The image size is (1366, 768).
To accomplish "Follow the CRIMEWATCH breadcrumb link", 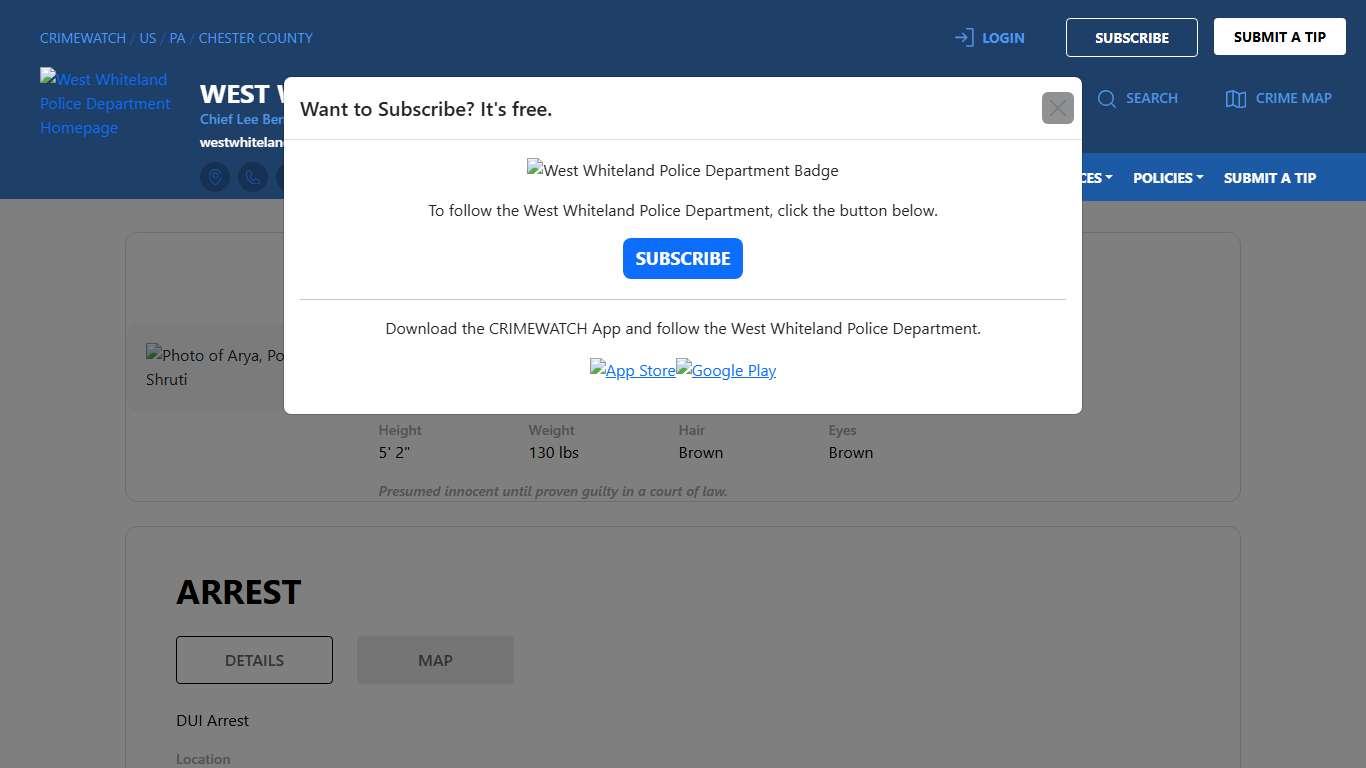I will pos(83,38).
